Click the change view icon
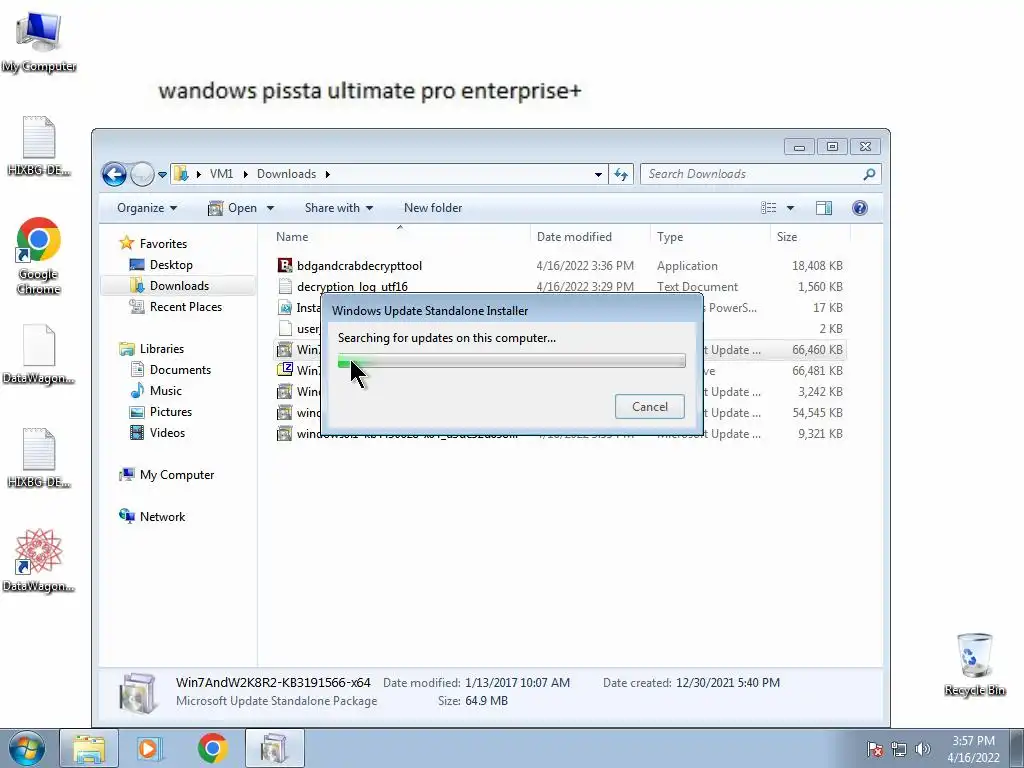 click(x=769, y=208)
